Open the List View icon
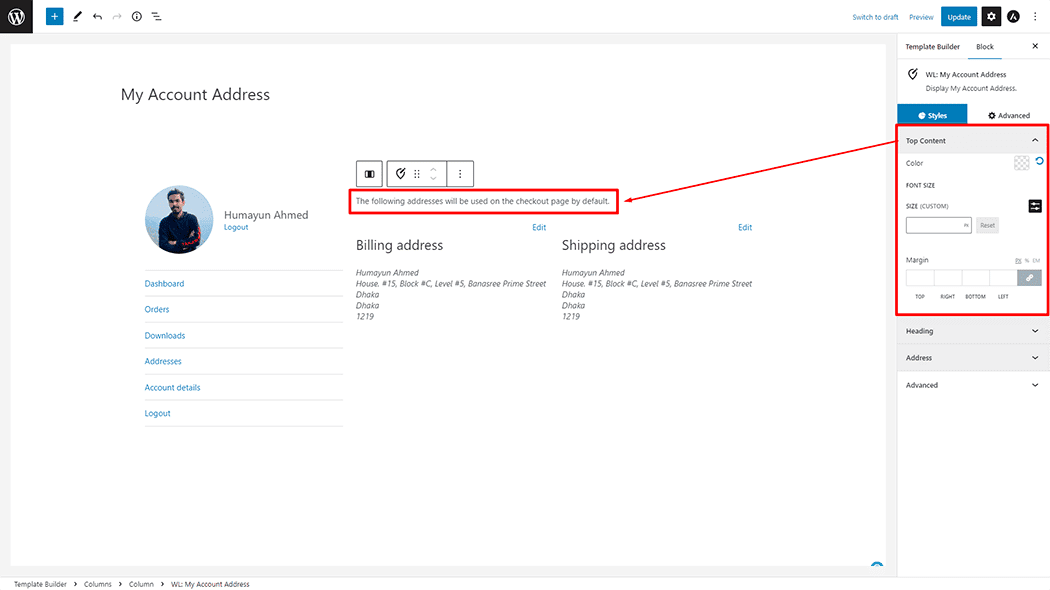This screenshot has height=590, width=1050. [157, 17]
